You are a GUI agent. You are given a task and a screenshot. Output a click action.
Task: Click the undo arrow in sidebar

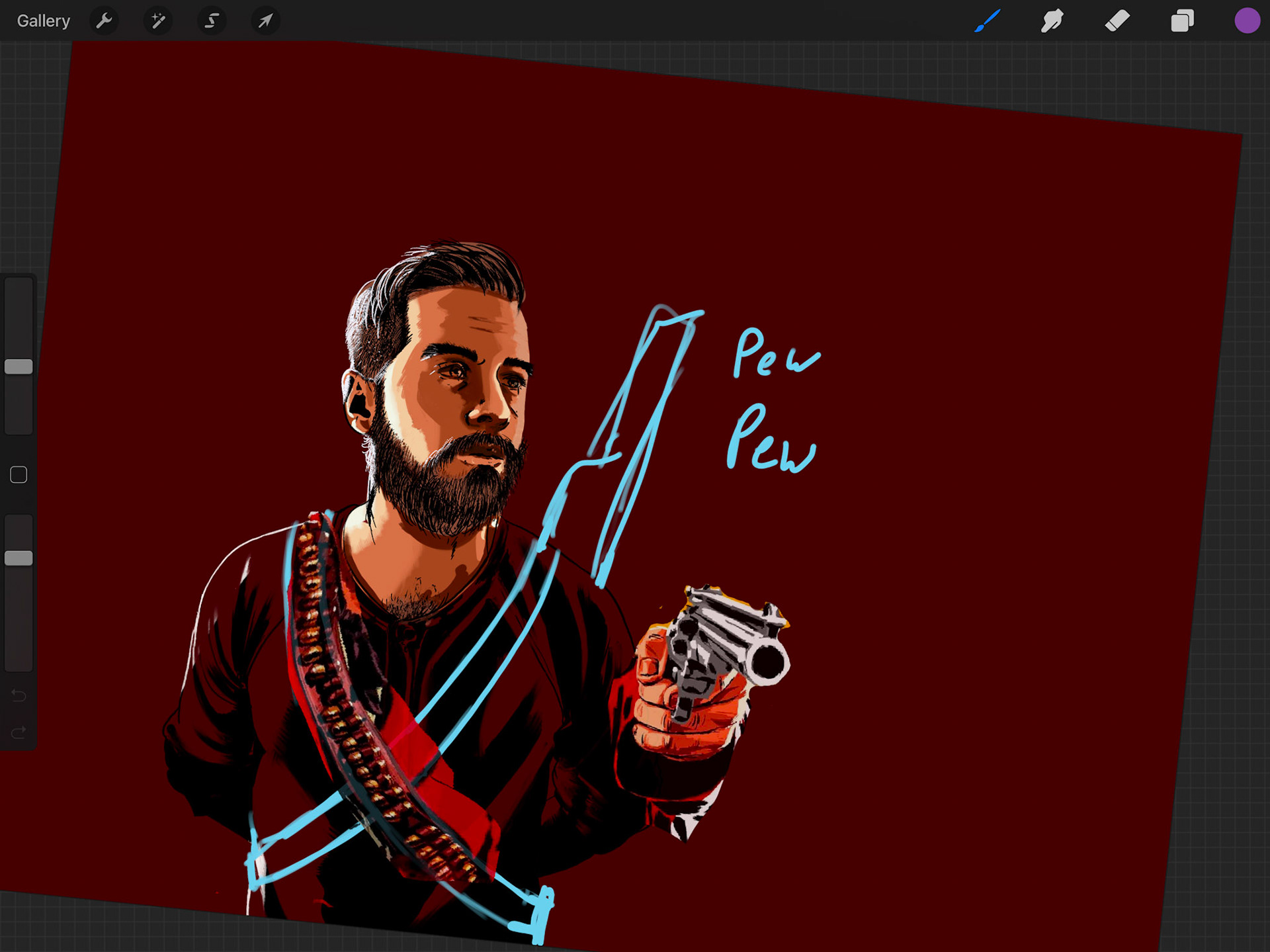click(x=19, y=695)
